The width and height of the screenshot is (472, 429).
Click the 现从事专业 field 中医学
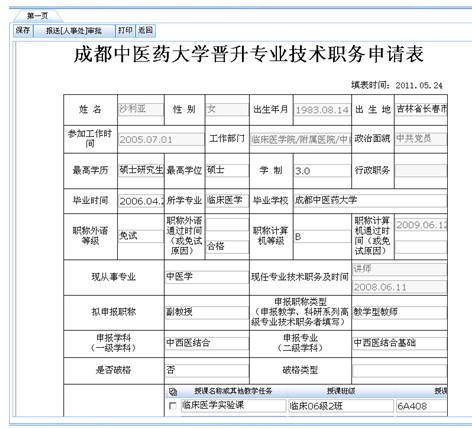[x=207, y=277]
